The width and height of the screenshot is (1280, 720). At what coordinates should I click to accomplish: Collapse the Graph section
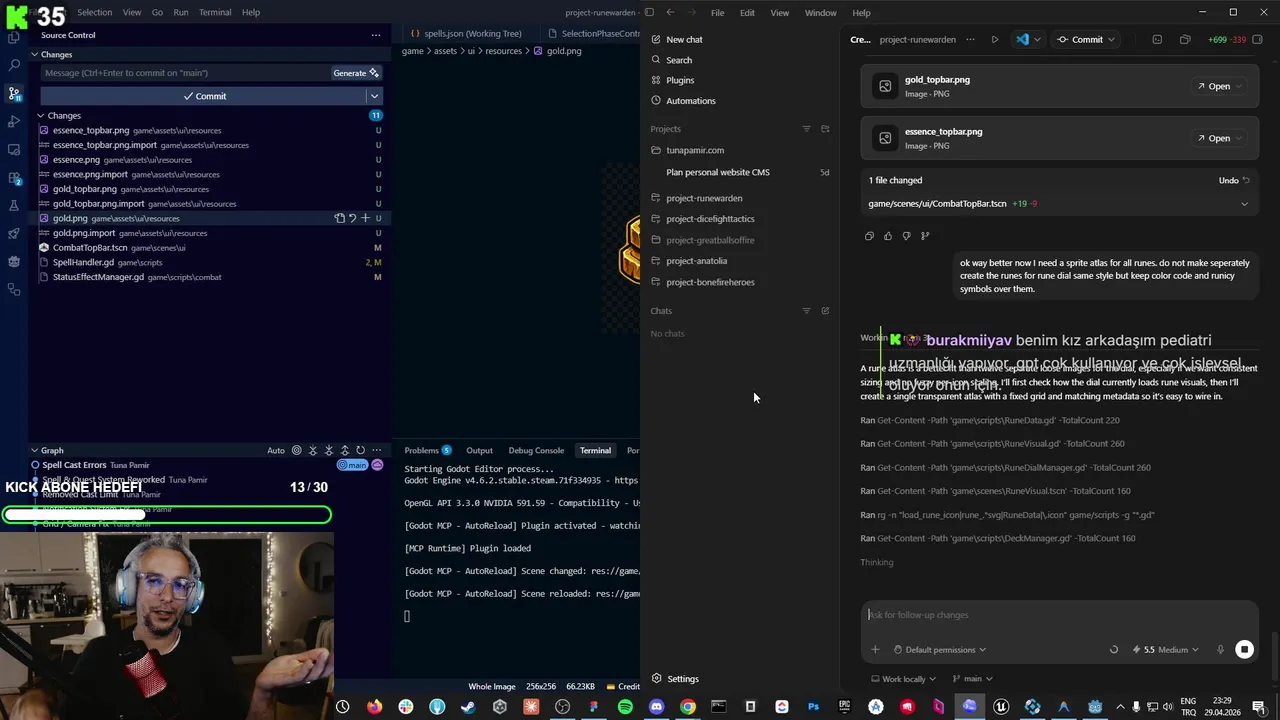pos(52,450)
